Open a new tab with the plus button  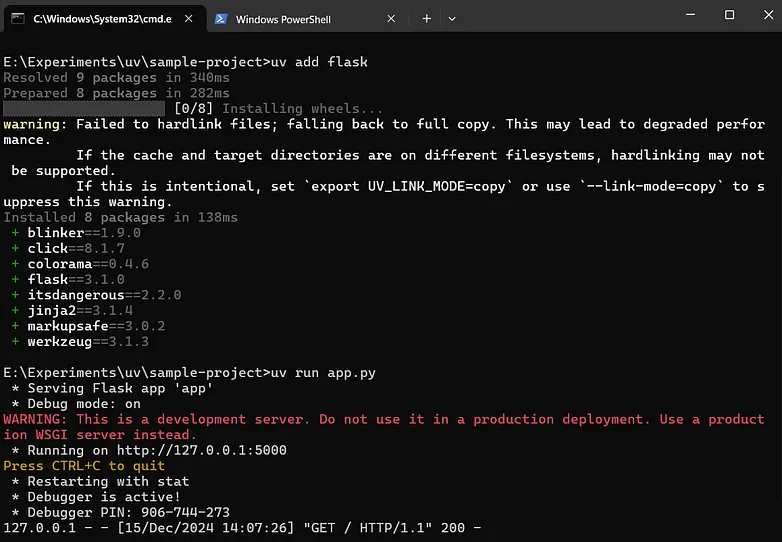tap(426, 19)
